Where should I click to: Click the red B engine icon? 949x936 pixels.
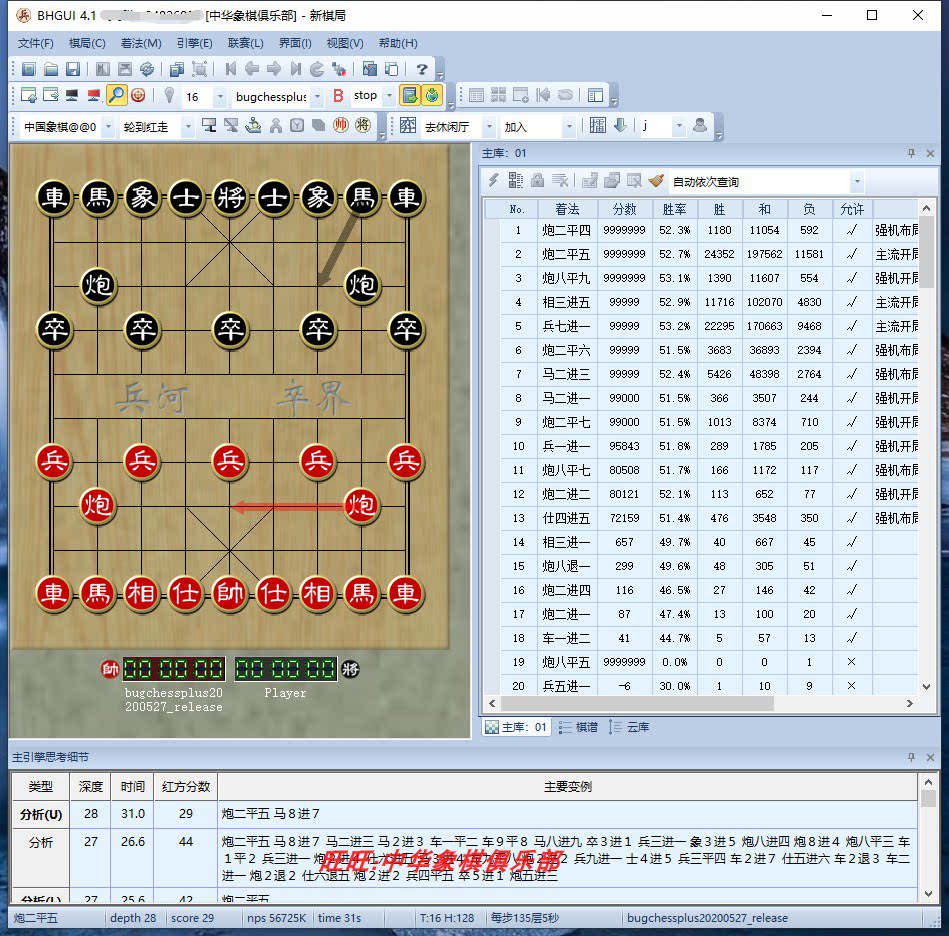[x=338, y=96]
